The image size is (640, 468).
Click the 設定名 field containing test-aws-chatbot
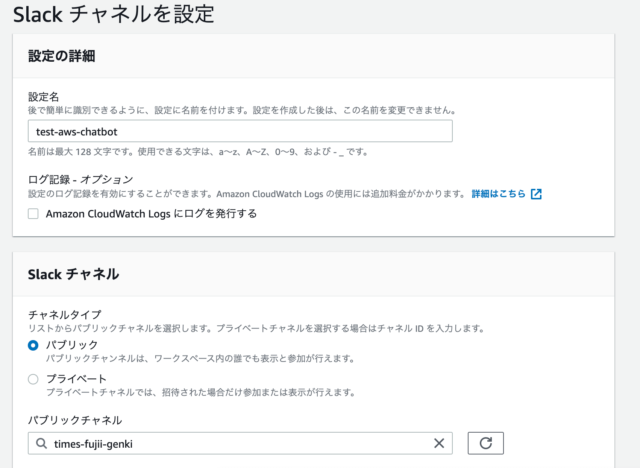(240, 132)
